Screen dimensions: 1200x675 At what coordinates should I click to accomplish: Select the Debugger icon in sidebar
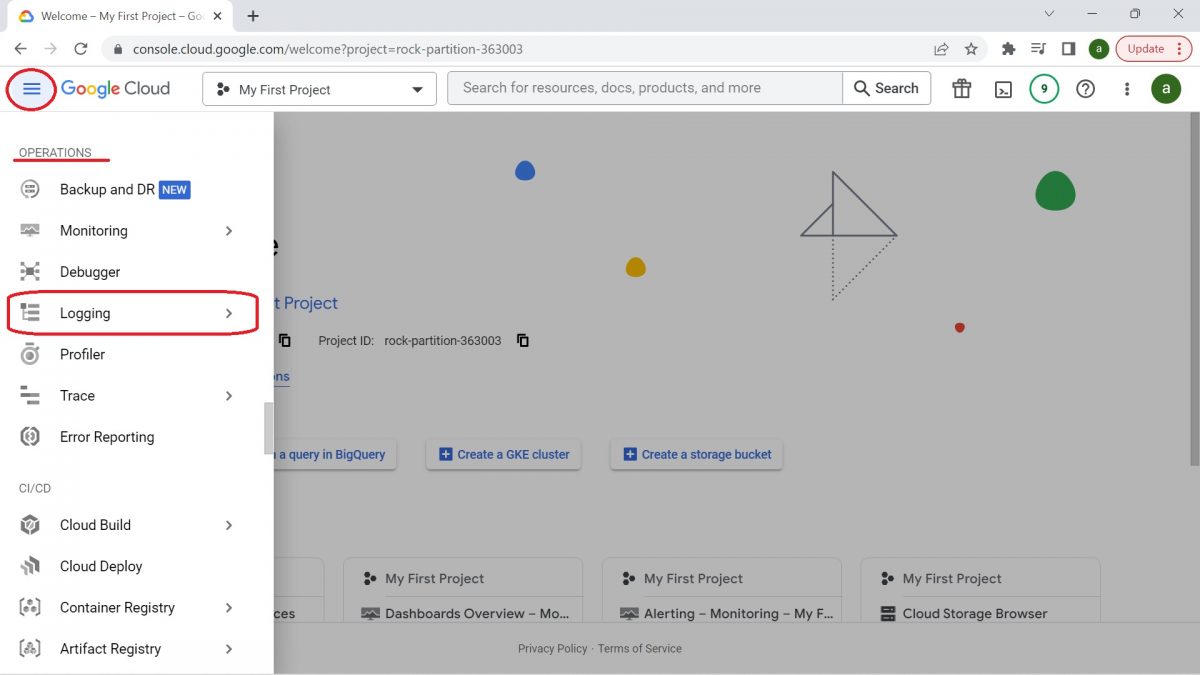[28, 271]
